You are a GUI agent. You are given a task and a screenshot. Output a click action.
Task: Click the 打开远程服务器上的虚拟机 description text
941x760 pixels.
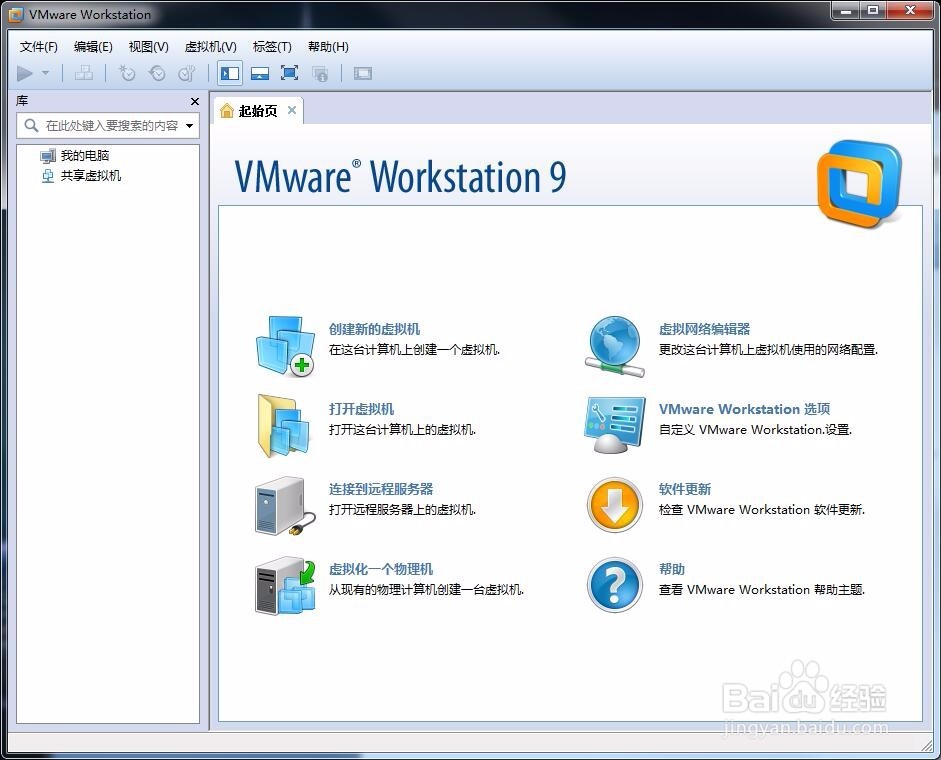(402, 509)
